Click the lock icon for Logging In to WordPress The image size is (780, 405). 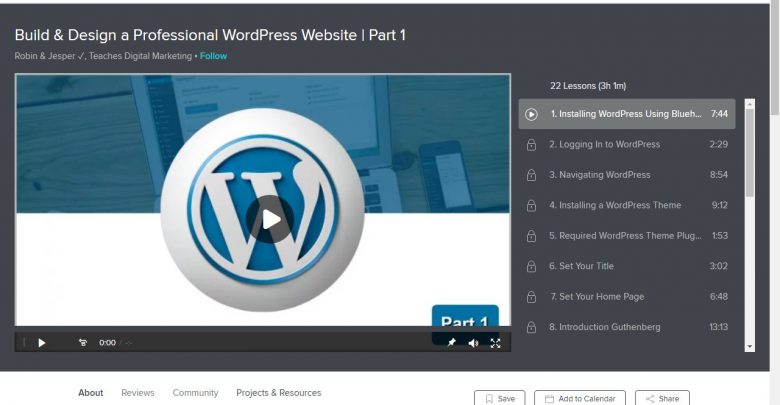531,145
